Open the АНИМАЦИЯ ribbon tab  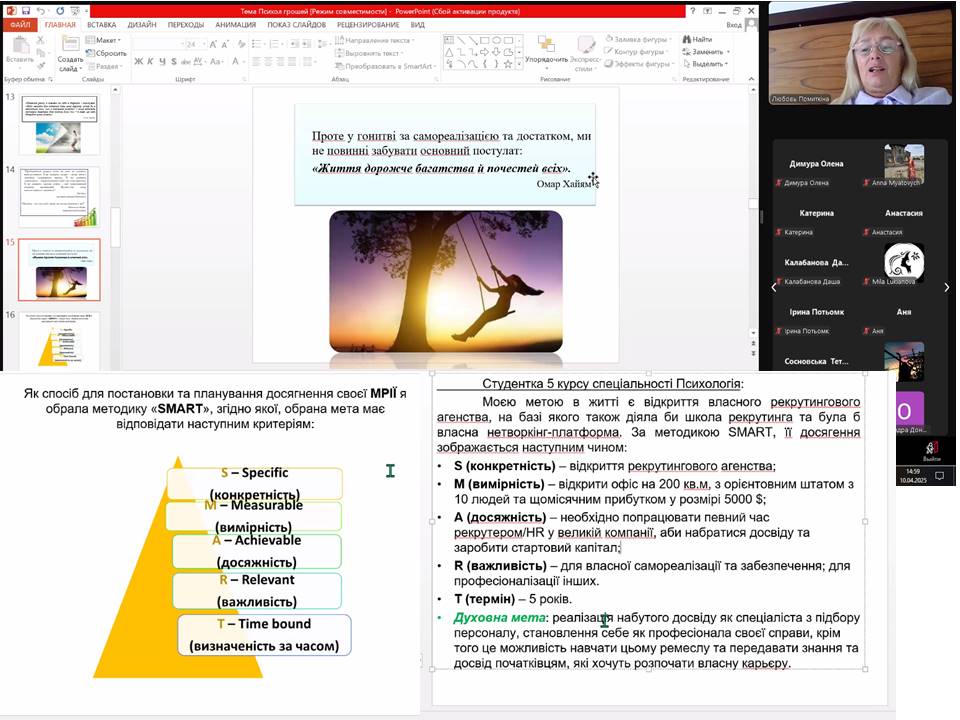[235, 24]
